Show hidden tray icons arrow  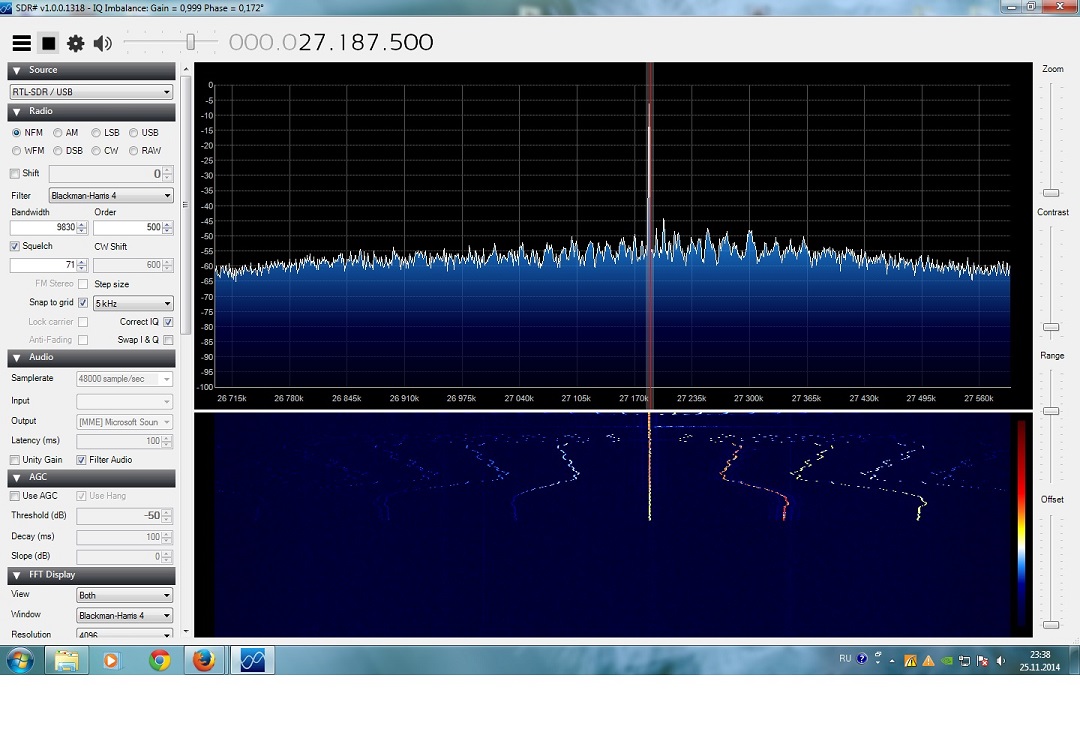coord(892,661)
